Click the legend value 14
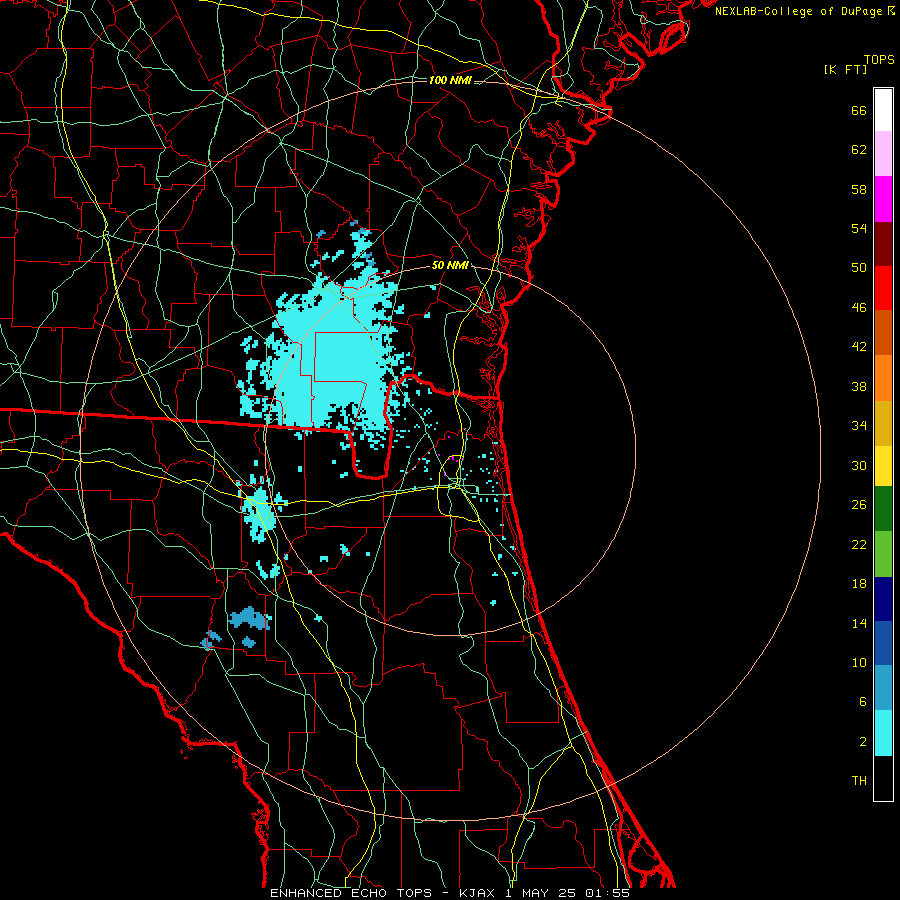Screen dimensions: 900x900 (x=859, y=623)
